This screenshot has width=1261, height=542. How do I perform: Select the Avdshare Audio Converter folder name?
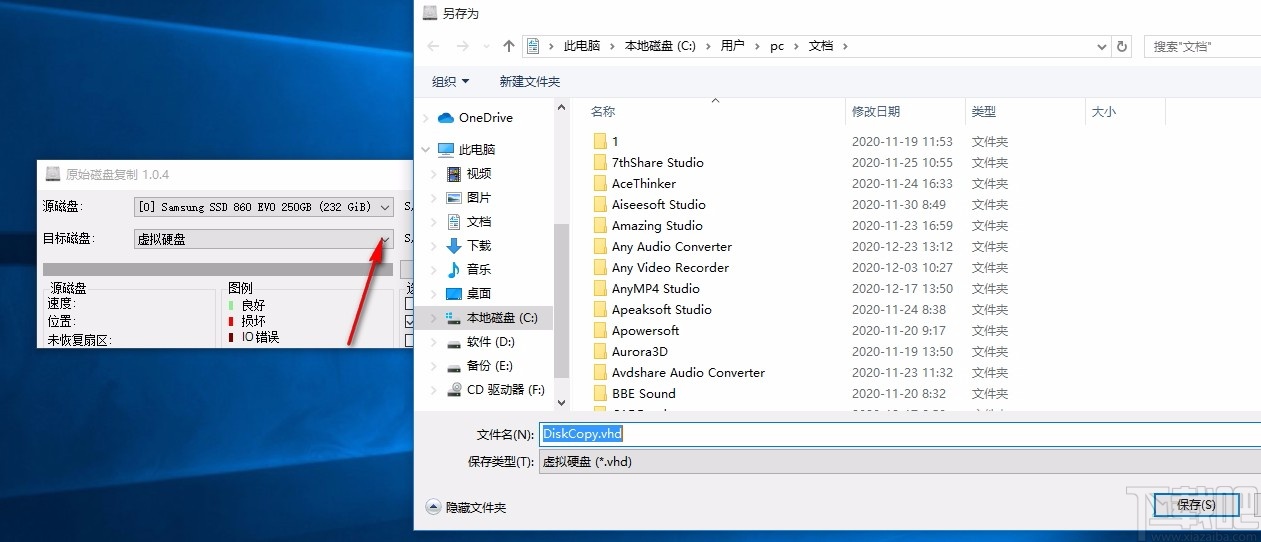pyautogui.click(x=688, y=373)
